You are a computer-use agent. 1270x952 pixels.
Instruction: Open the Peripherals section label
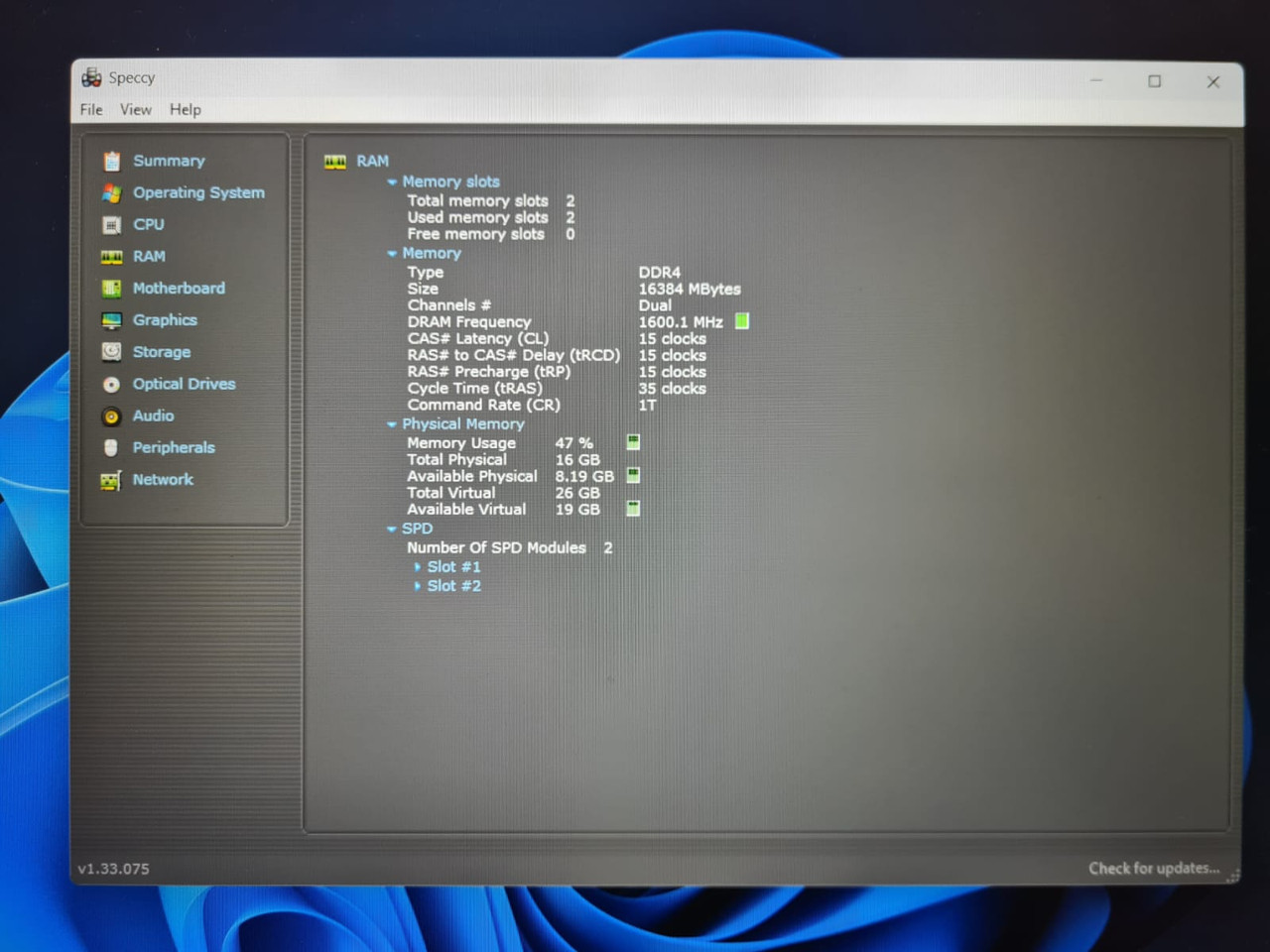click(174, 447)
